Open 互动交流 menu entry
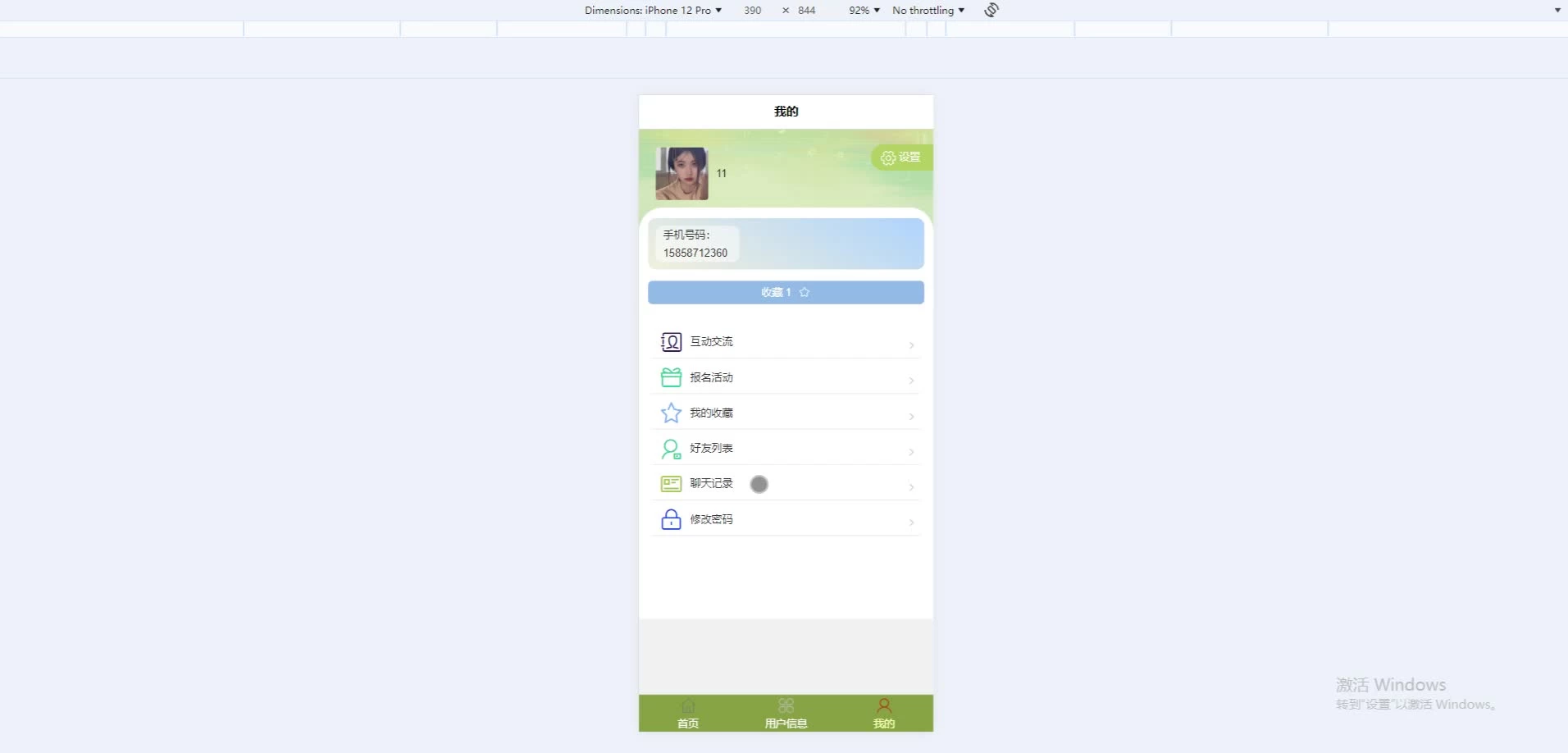 (x=786, y=341)
